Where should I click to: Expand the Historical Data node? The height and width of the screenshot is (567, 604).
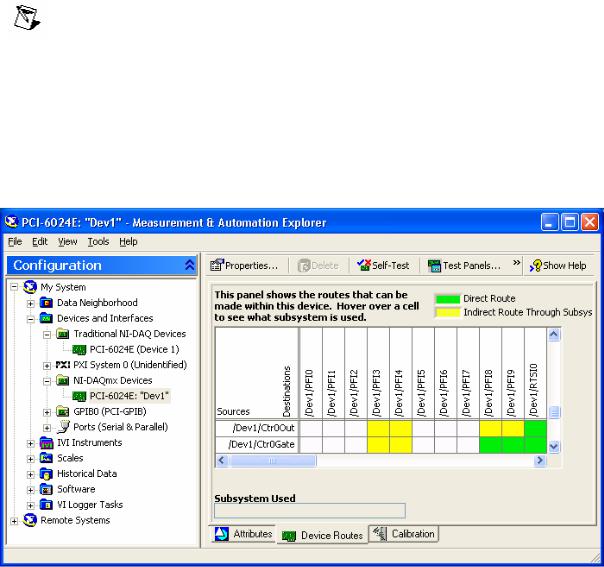[x=30, y=474]
